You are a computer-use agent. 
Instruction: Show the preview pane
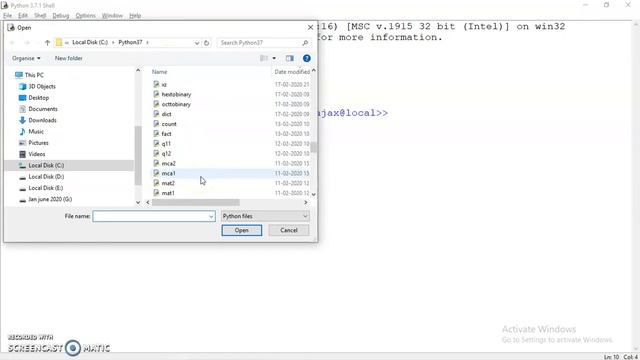(x=290, y=58)
